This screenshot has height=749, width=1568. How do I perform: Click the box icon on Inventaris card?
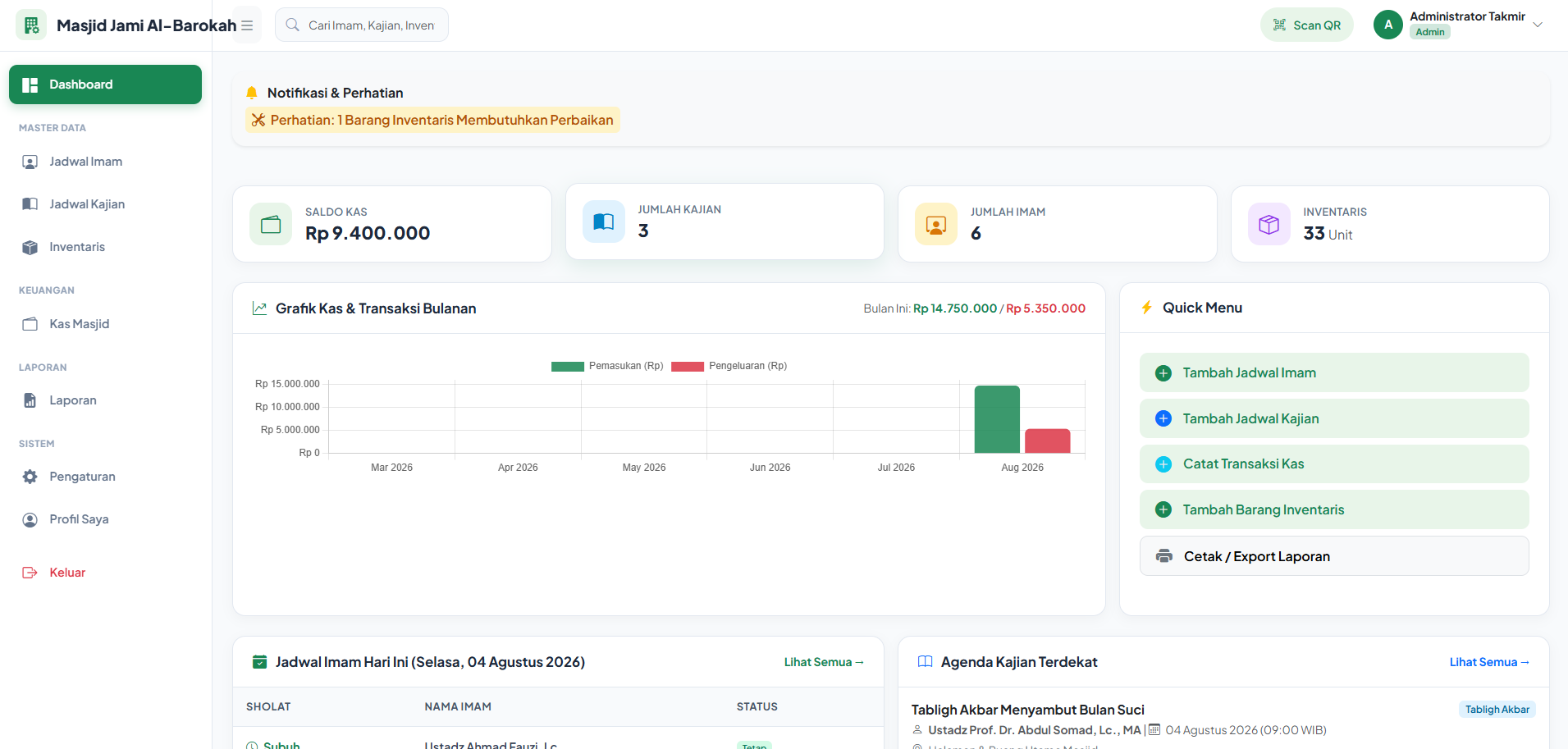pyautogui.click(x=1269, y=224)
